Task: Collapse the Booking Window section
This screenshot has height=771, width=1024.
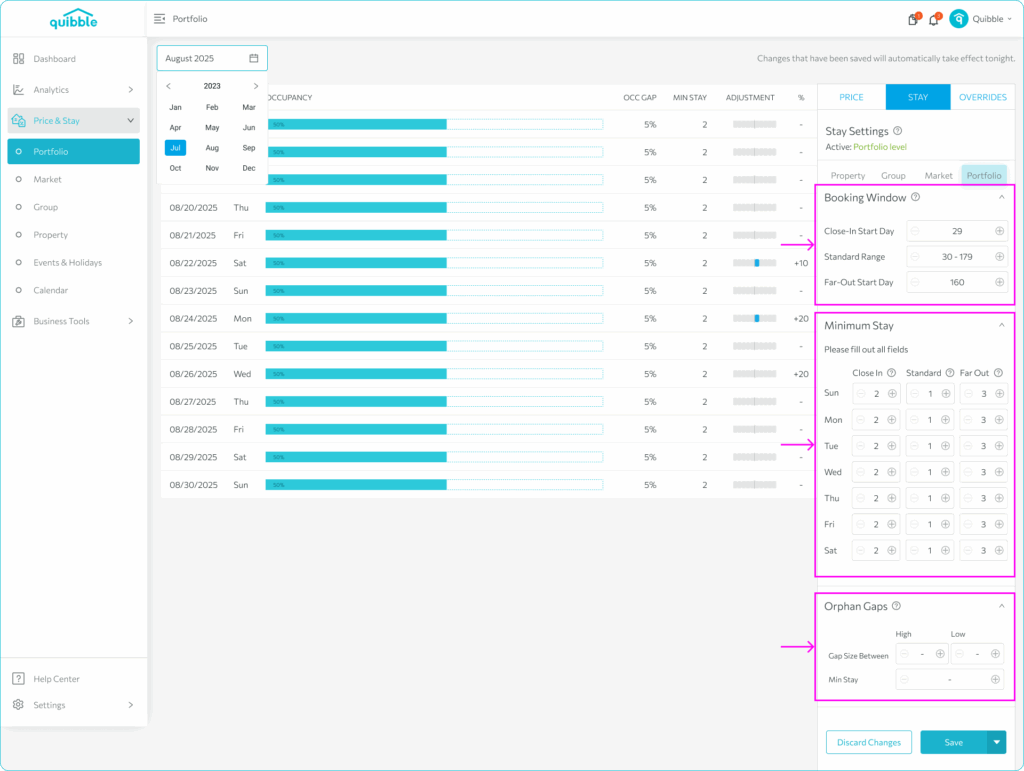Action: coord(1001,197)
